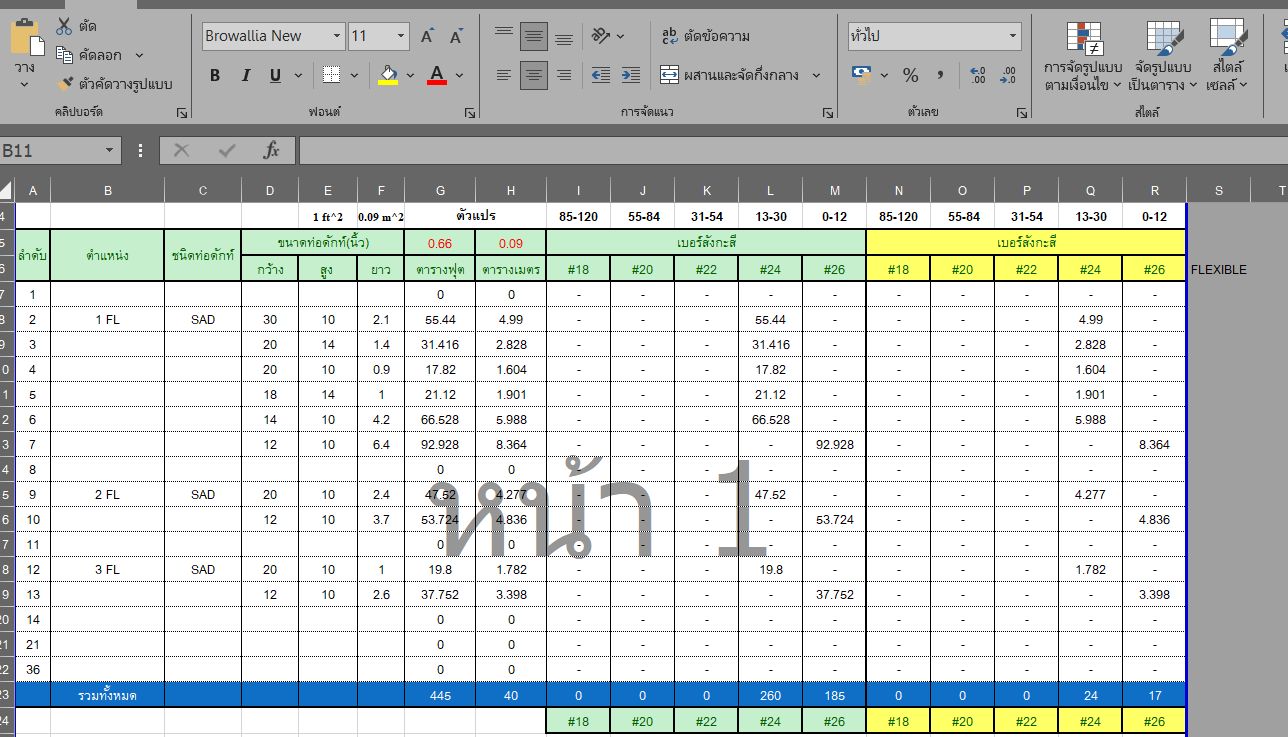Image resolution: width=1288 pixels, height=737 pixels.
Task: Select the Format Painter brush
Action: (67, 83)
